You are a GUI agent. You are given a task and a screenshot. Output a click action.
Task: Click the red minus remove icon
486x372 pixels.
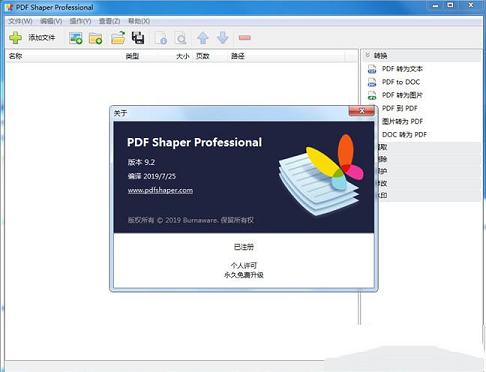pyautogui.click(x=245, y=38)
